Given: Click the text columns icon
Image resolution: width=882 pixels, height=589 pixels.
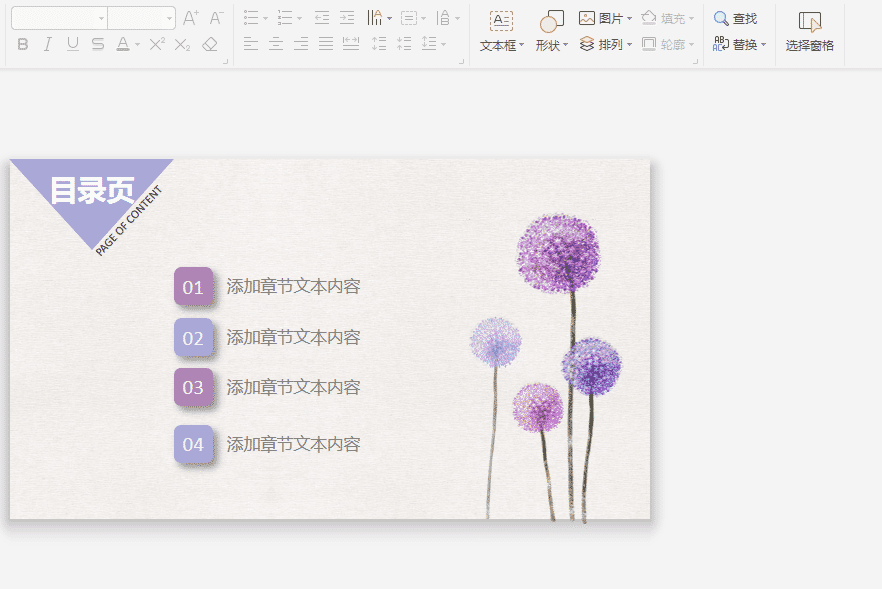Looking at the screenshot, I should pyautogui.click(x=375, y=19).
